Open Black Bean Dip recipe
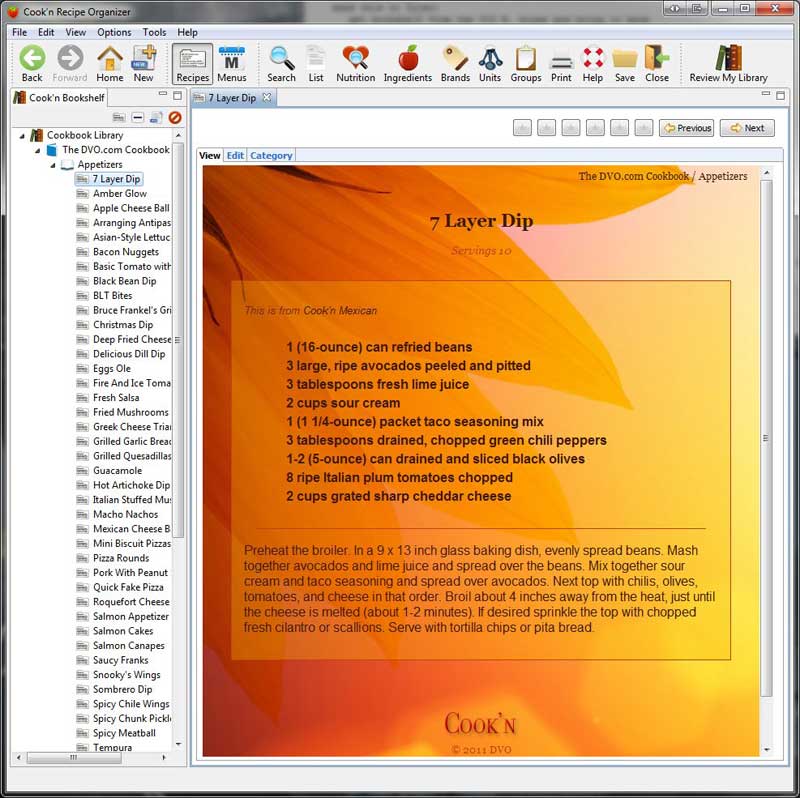This screenshot has width=800, height=798. coord(124,281)
